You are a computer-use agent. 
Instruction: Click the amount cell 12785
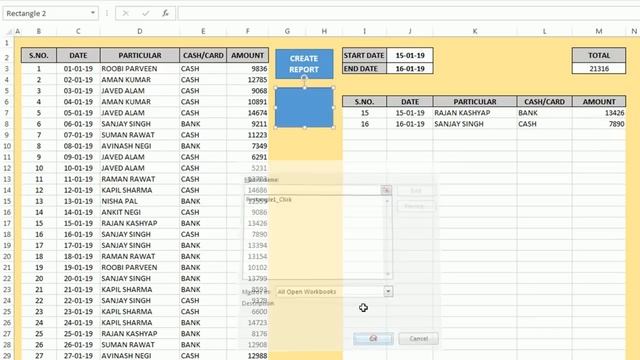[x=247, y=80]
